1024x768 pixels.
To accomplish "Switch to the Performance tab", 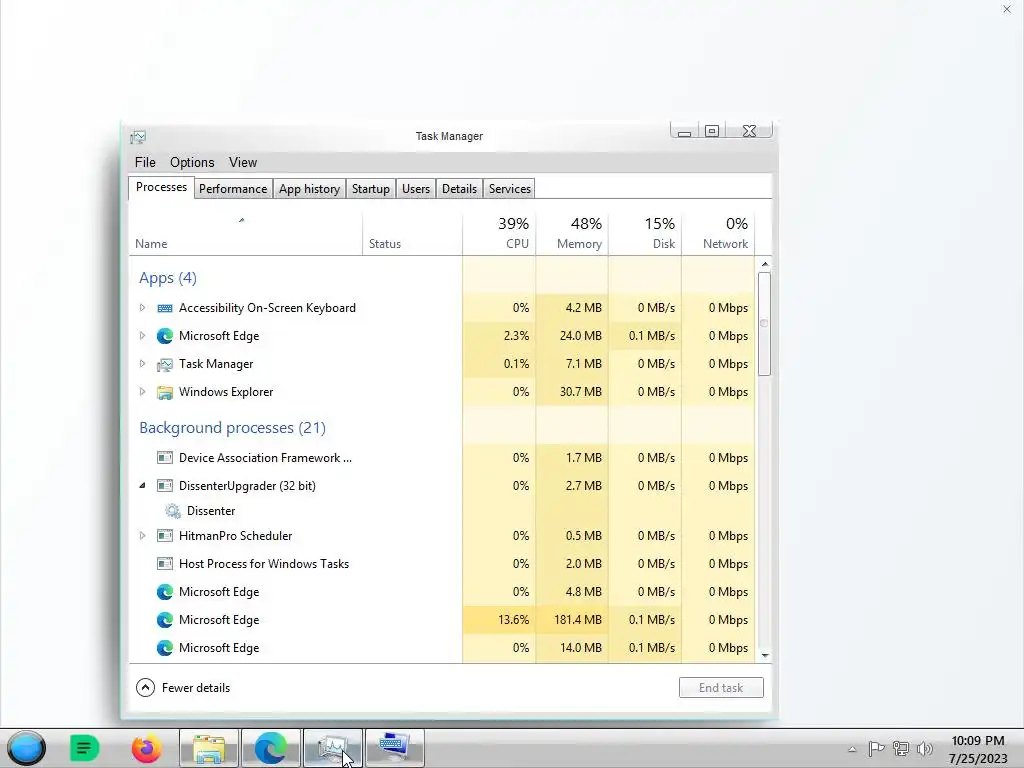I will (233, 189).
